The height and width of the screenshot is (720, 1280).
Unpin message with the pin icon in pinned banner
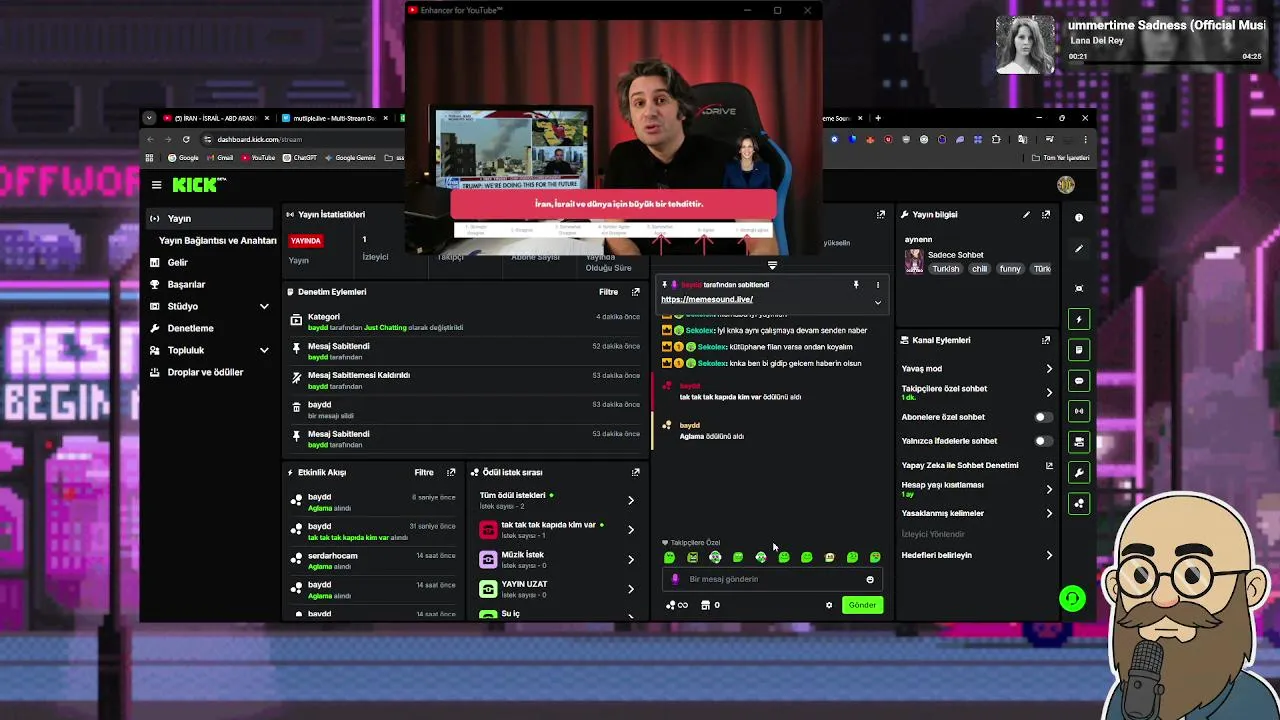tap(856, 285)
